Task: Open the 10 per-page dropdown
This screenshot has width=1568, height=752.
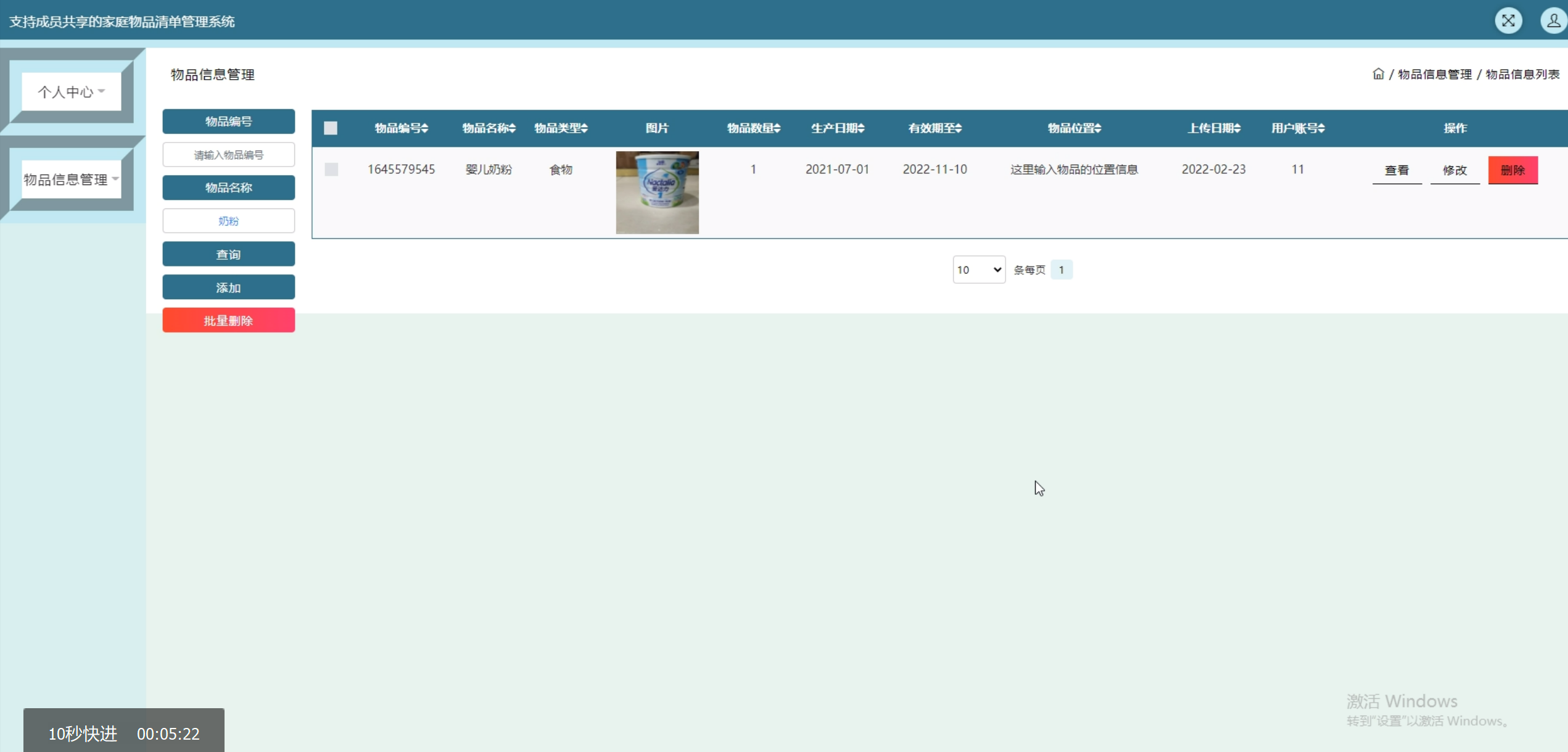Action: click(x=978, y=270)
